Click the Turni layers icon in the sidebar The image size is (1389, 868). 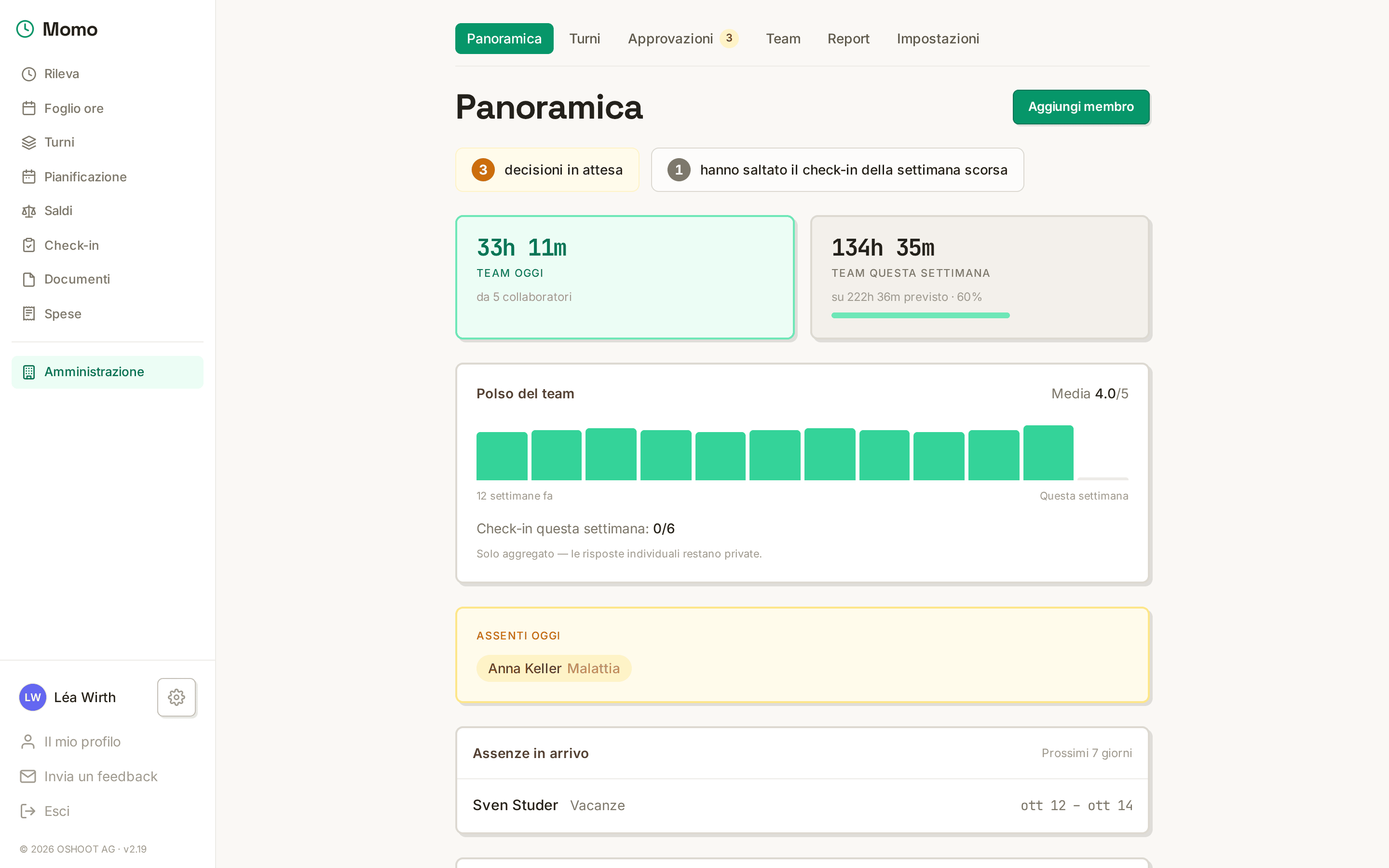coord(29,142)
